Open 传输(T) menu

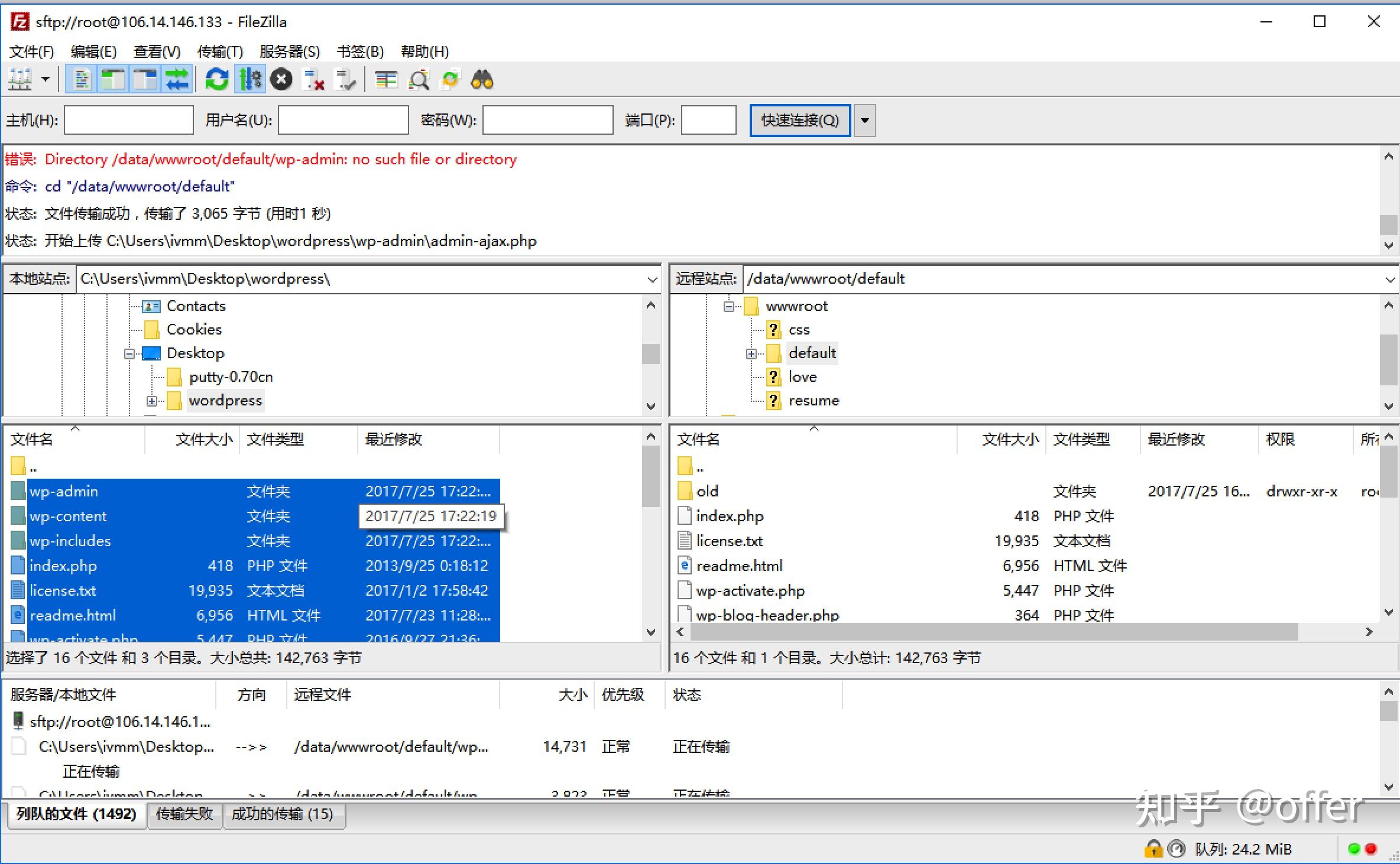220,51
